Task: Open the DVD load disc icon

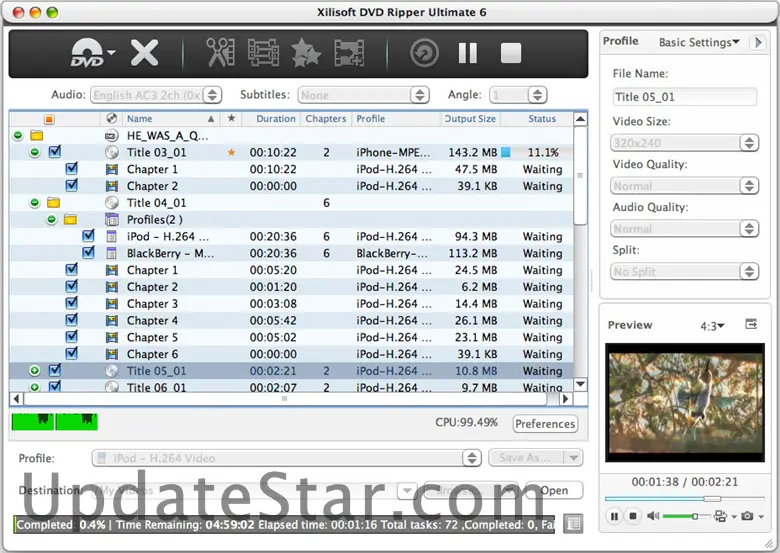Action: [x=87, y=53]
